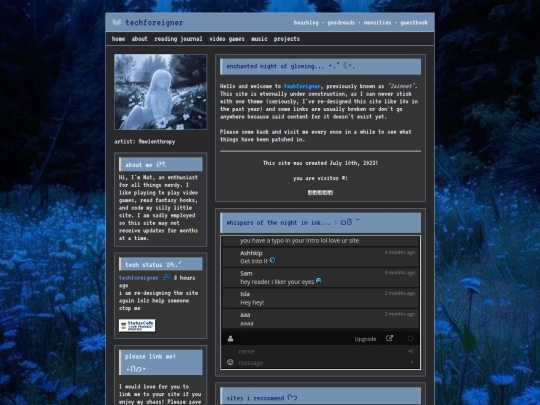Click the chat user profile icon
This screenshot has width=540, height=405.
click(230, 339)
